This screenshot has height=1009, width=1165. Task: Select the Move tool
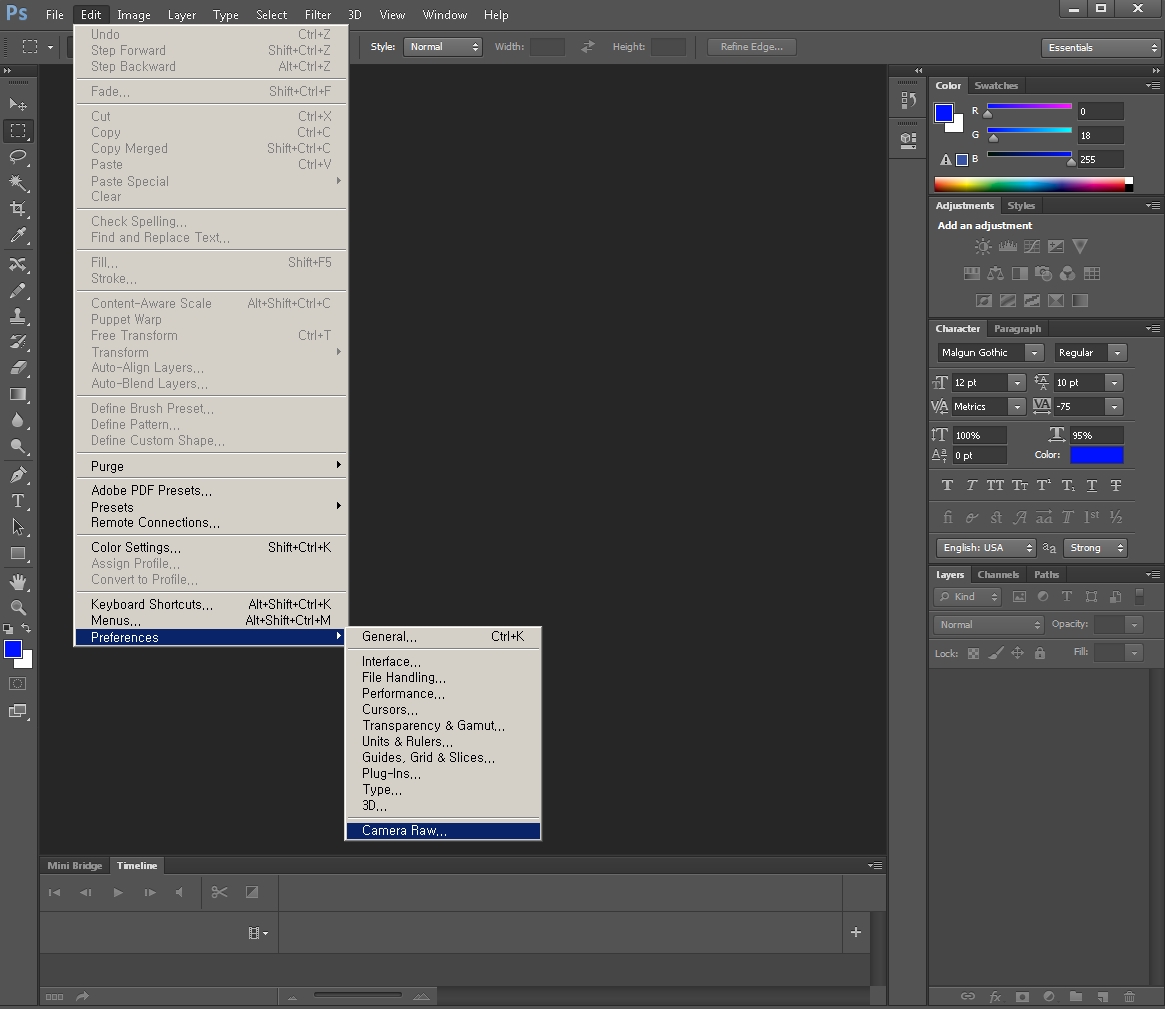pos(18,104)
